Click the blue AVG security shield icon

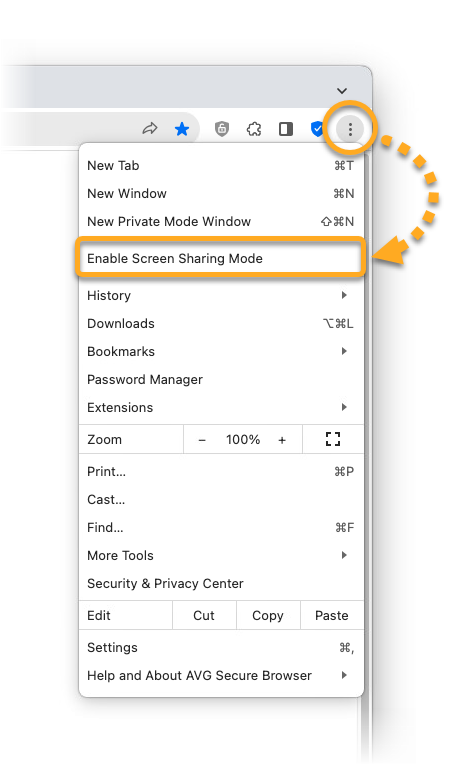(317, 129)
